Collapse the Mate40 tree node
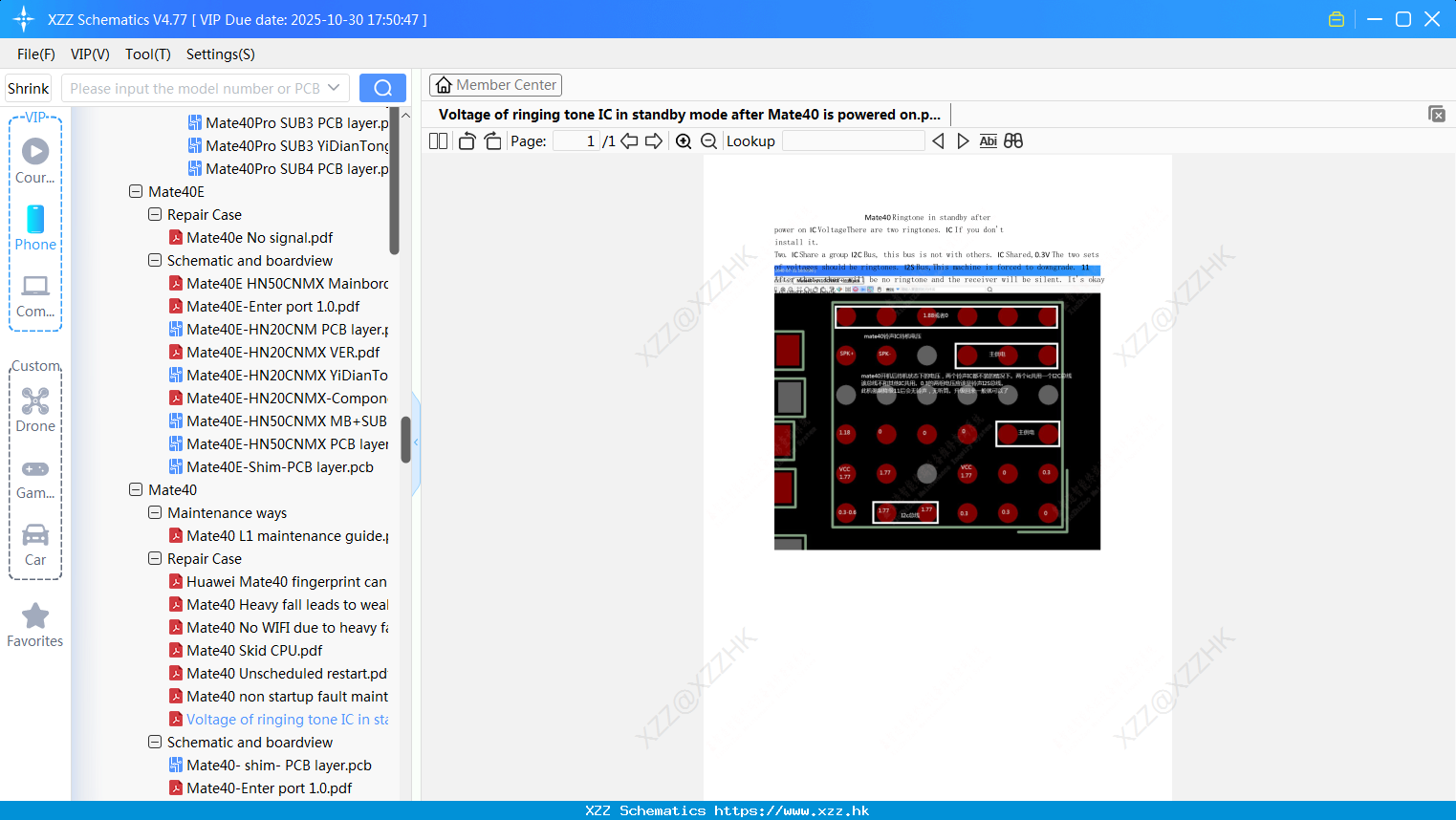Screen dimensions: 1456x820 (136, 489)
